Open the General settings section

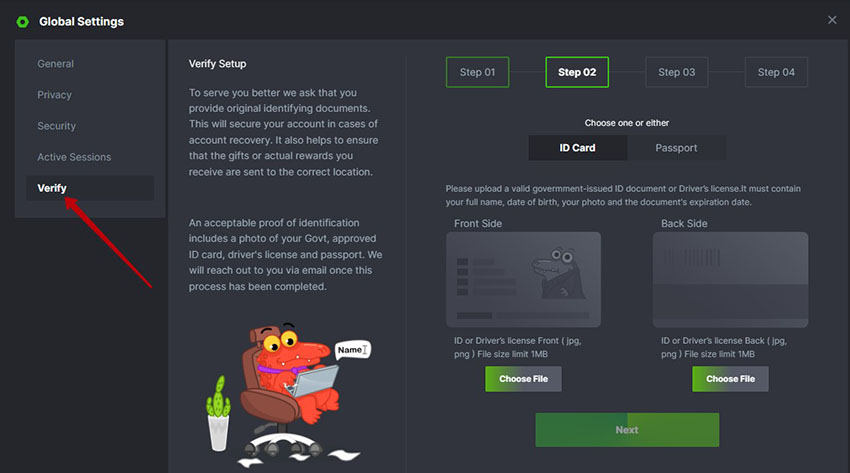click(x=55, y=64)
